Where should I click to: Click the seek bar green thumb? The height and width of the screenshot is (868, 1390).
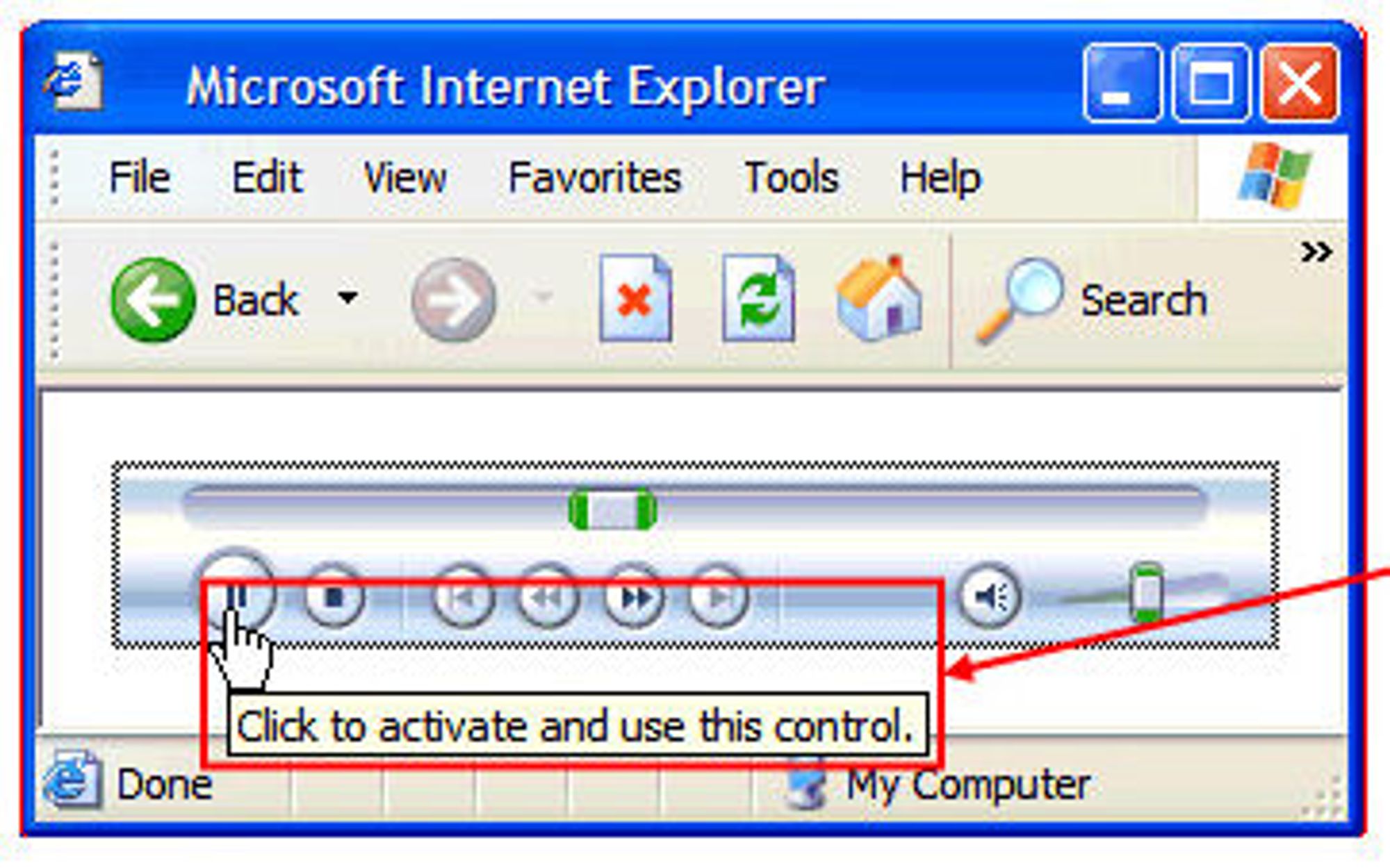coord(612,509)
